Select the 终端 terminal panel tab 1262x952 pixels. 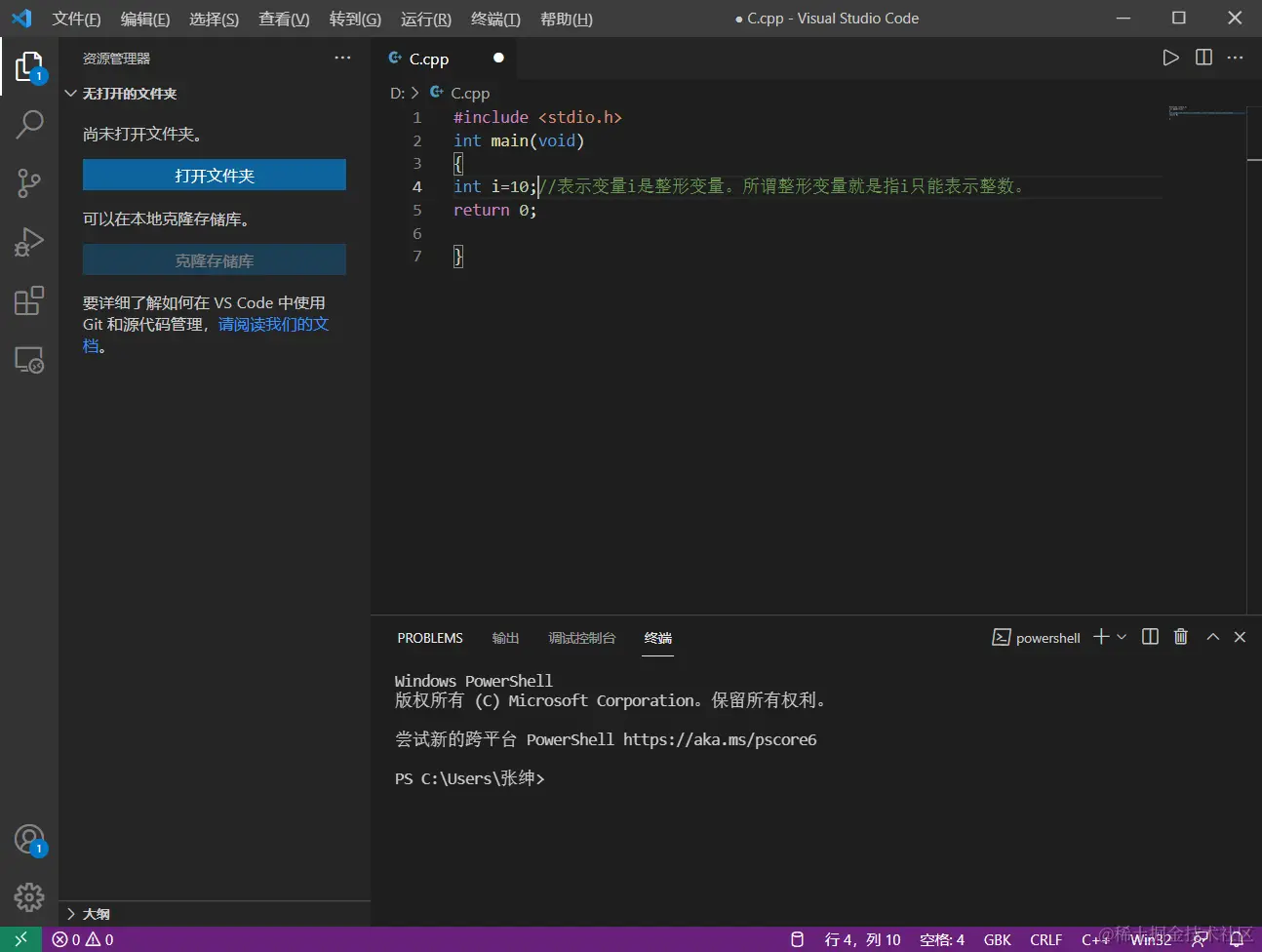click(x=657, y=638)
